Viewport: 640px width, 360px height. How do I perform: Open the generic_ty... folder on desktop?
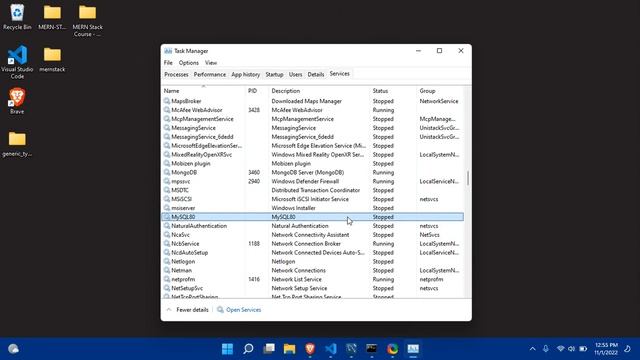(17, 144)
